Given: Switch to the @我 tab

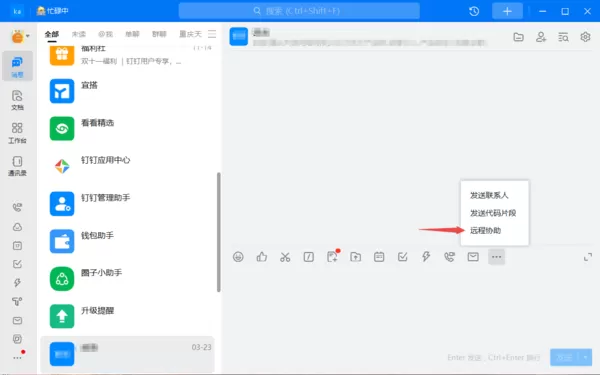Looking at the screenshot, I should [106, 34].
